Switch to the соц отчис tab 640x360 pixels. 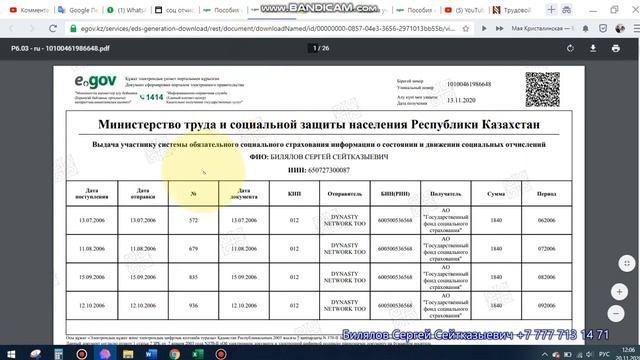(175, 10)
